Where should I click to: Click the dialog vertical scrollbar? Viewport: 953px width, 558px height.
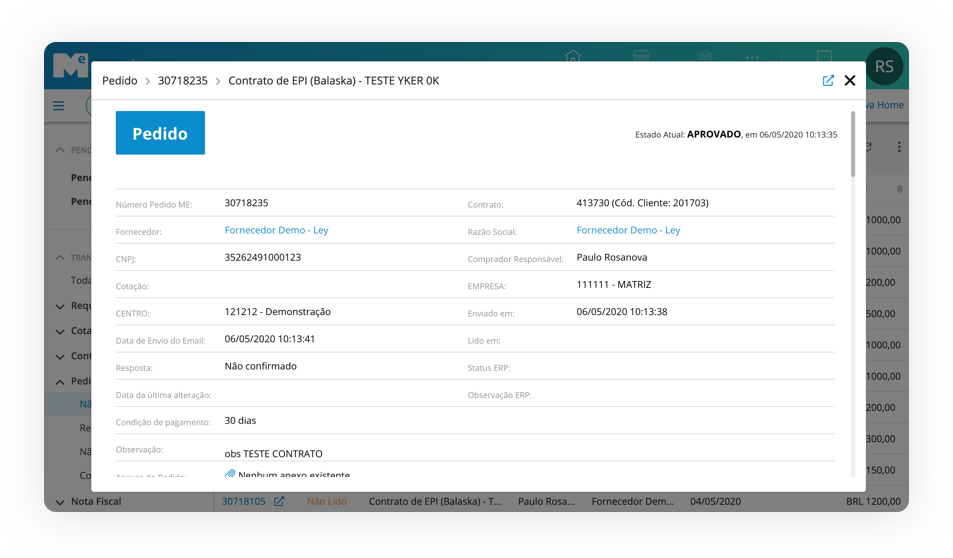(853, 144)
